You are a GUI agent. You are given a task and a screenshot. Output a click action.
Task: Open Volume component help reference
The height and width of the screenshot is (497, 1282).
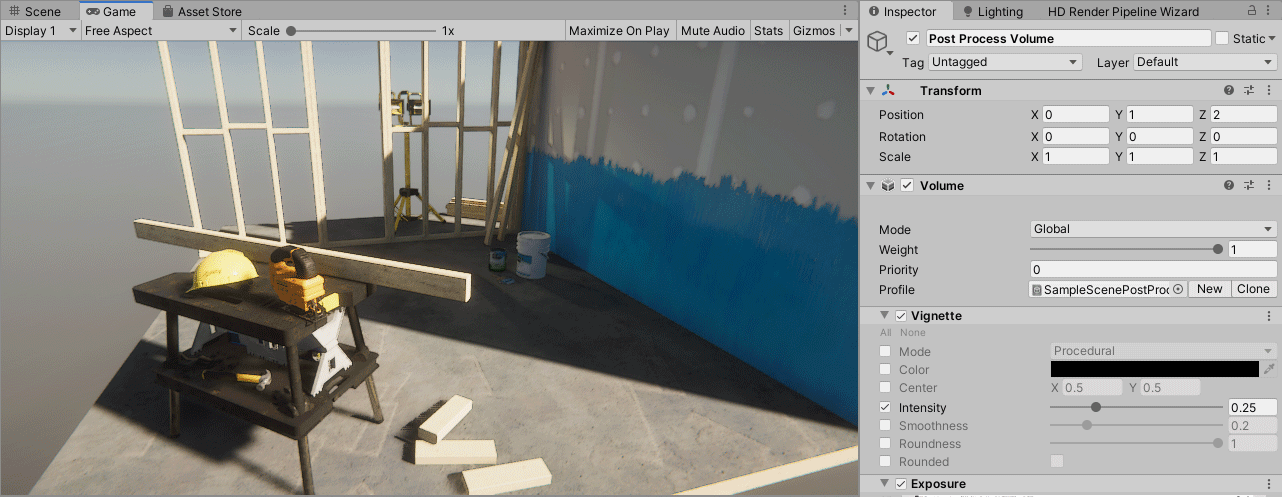[x=1229, y=185]
